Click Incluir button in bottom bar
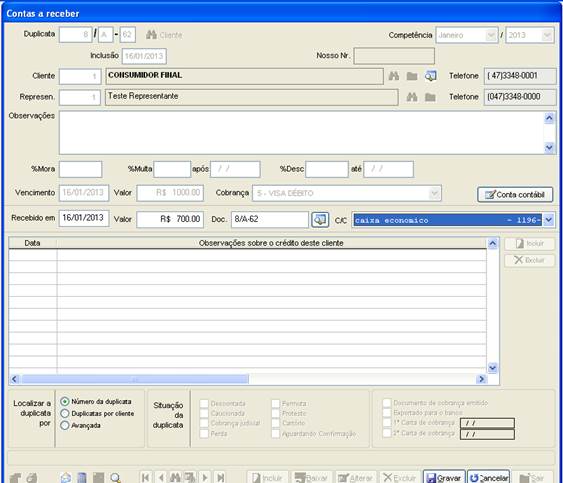 point(267,478)
